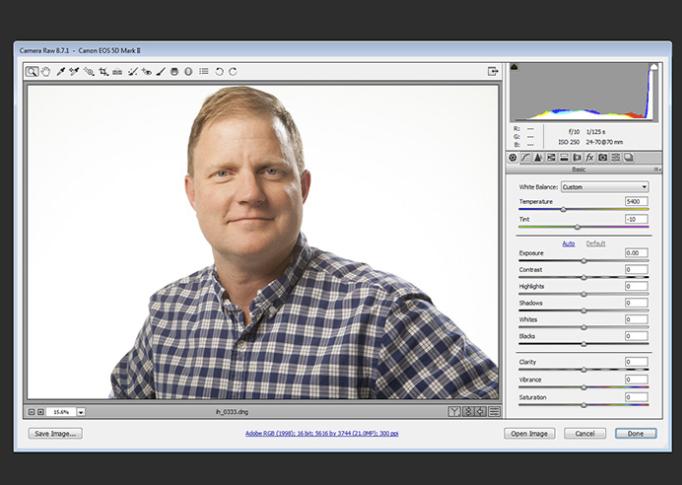Screen dimensions: 682x485
Task: Click the Shadows value field
Action: 636,303
